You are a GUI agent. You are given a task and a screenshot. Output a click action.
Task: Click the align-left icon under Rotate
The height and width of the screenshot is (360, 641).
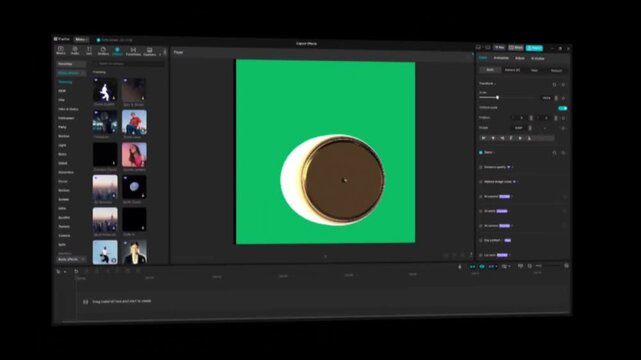point(484,138)
